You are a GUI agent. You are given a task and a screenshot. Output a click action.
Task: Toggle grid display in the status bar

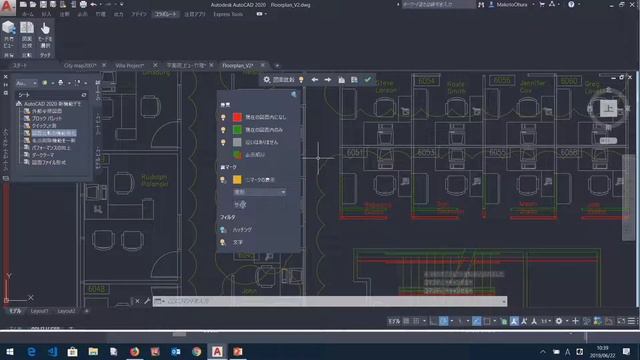pyautogui.click(x=406, y=321)
